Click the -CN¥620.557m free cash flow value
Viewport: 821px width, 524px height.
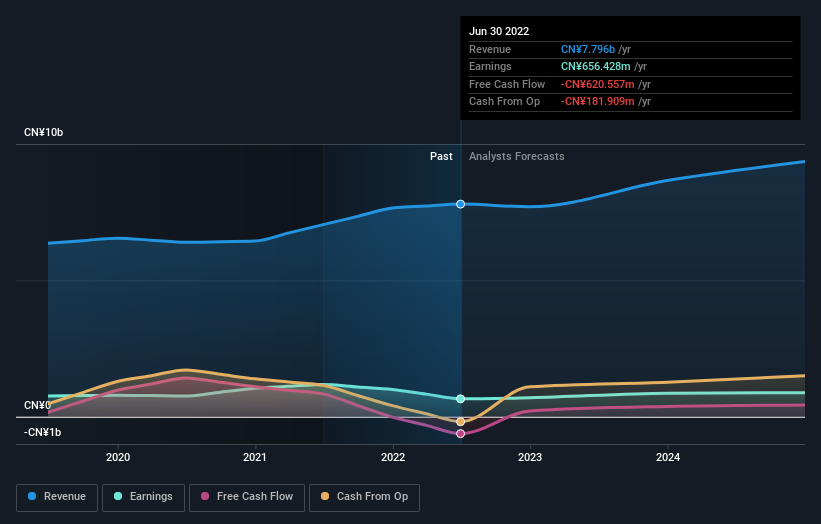click(597, 84)
